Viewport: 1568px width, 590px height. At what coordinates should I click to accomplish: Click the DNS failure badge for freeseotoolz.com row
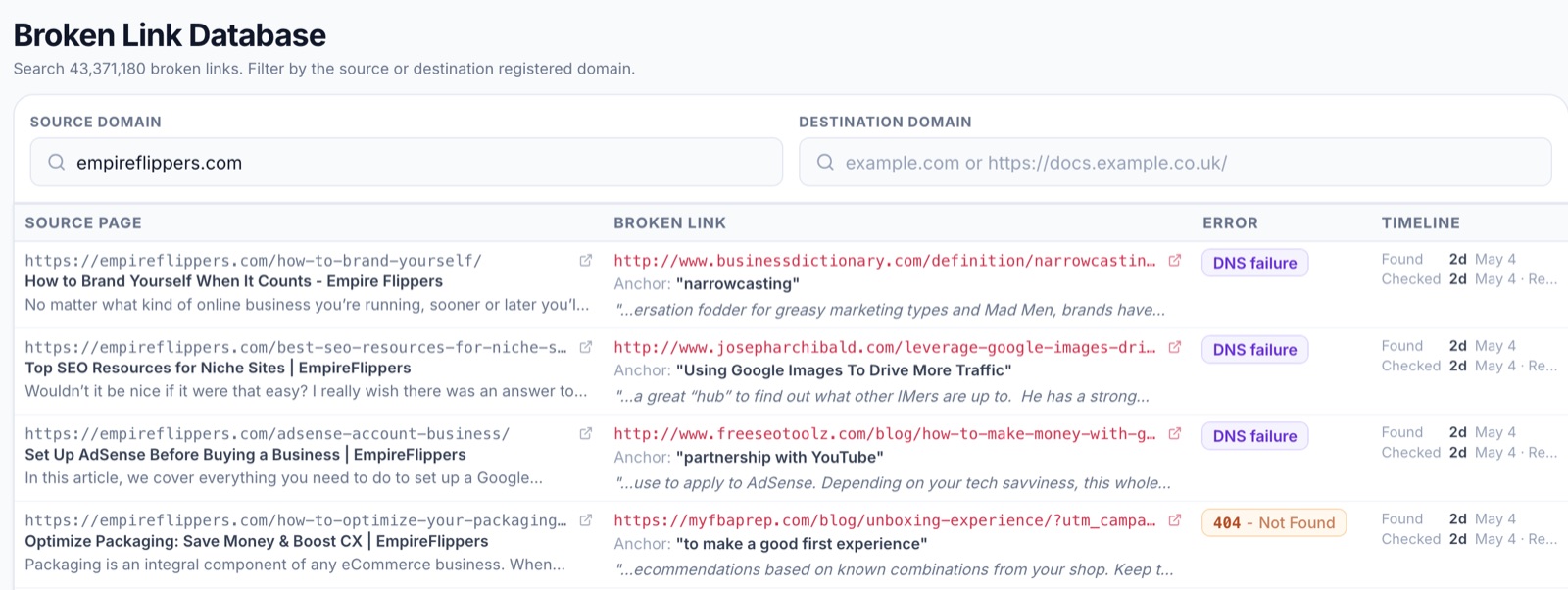pyautogui.click(x=1254, y=436)
